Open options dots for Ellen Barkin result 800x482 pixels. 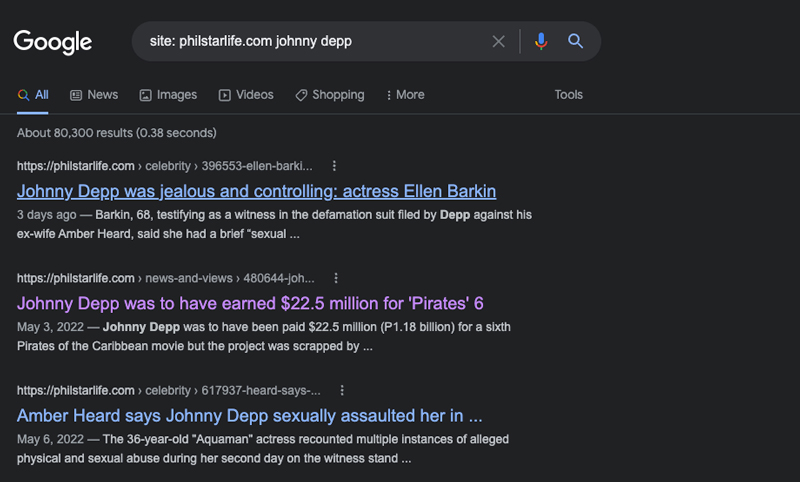[x=334, y=166]
